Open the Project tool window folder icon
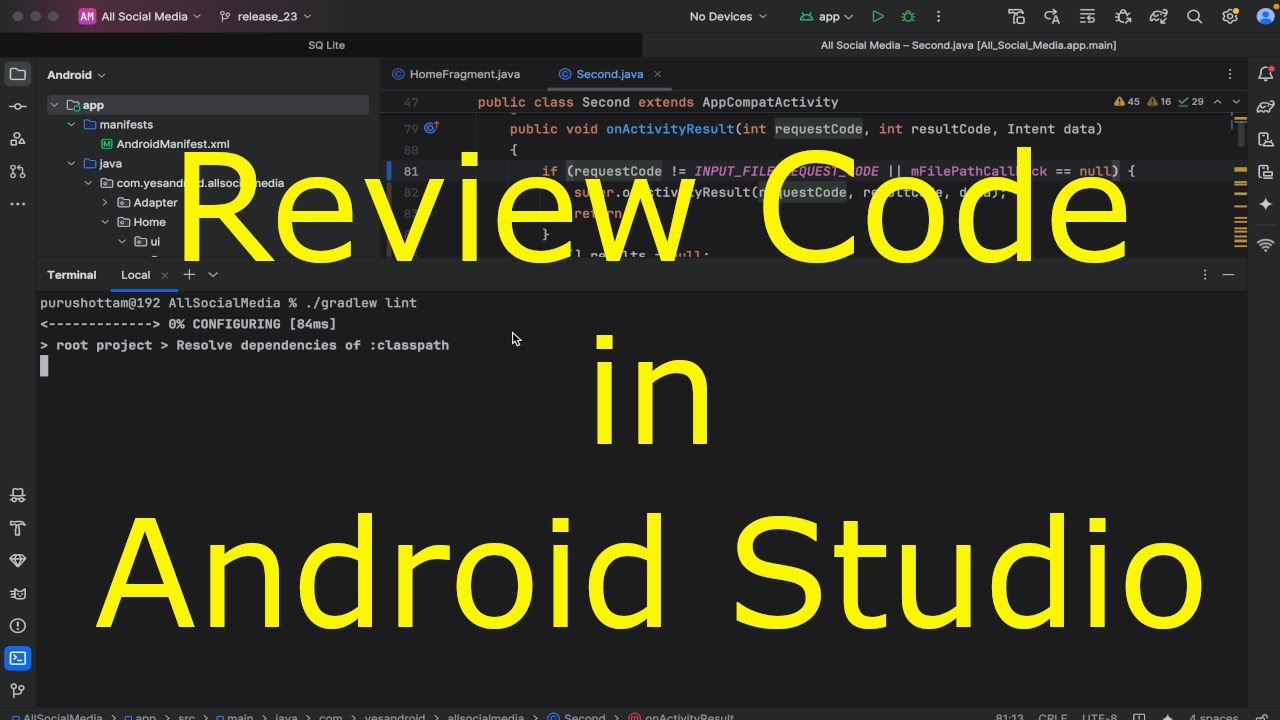The width and height of the screenshot is (1280, 720). (x=17, y=74)
